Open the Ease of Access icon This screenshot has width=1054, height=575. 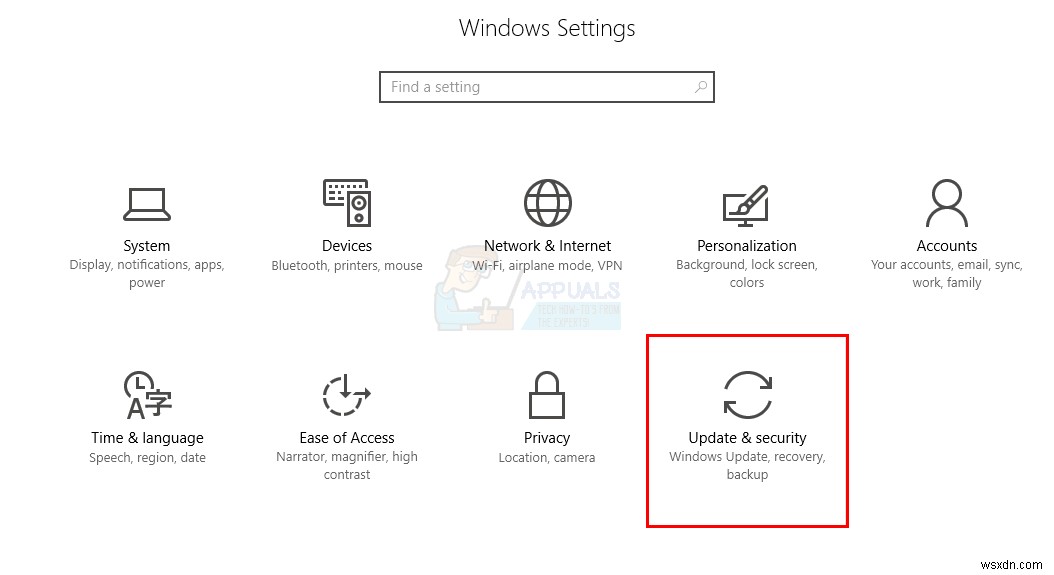347,395
